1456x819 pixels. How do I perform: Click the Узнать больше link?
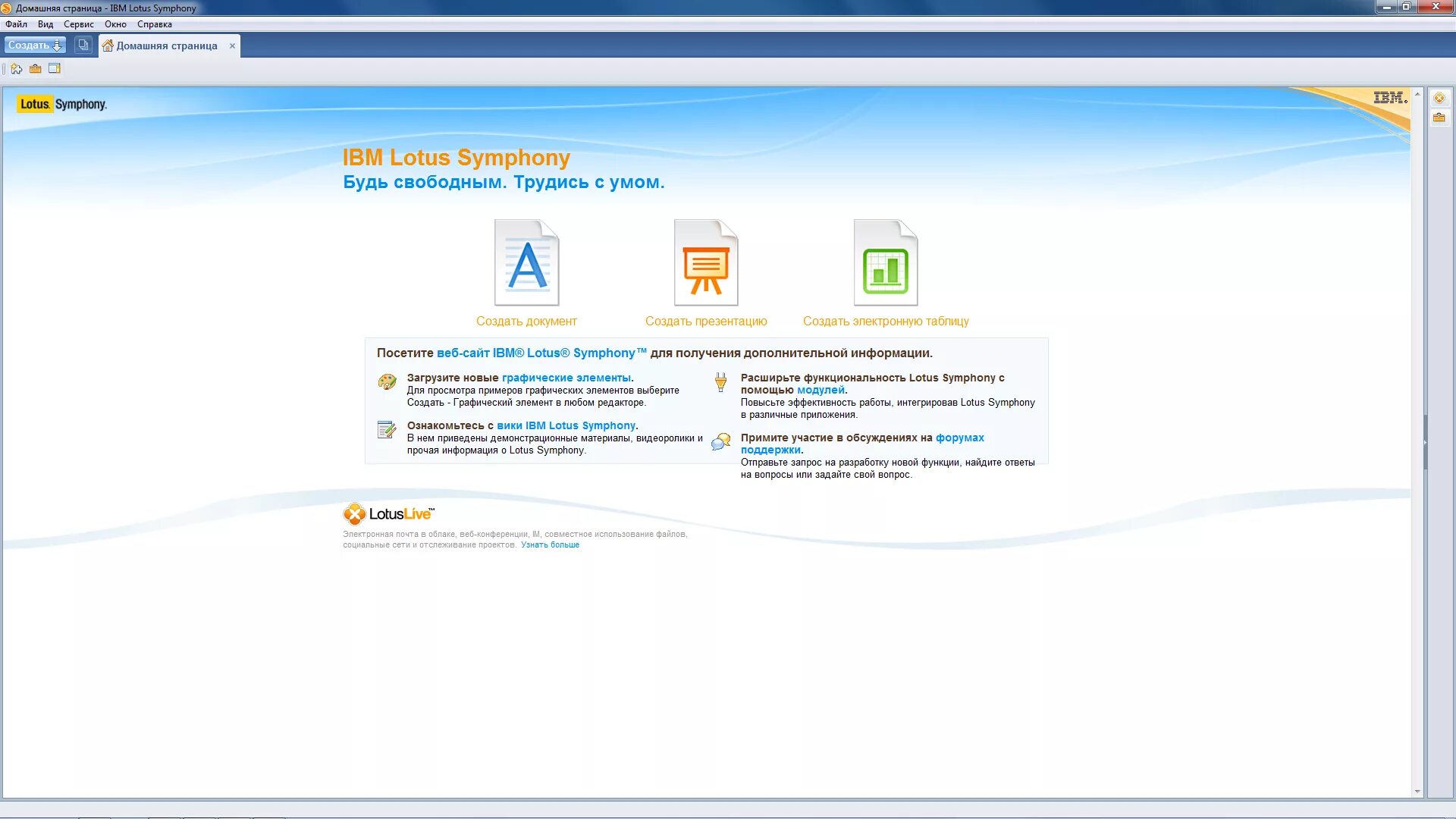550,545
